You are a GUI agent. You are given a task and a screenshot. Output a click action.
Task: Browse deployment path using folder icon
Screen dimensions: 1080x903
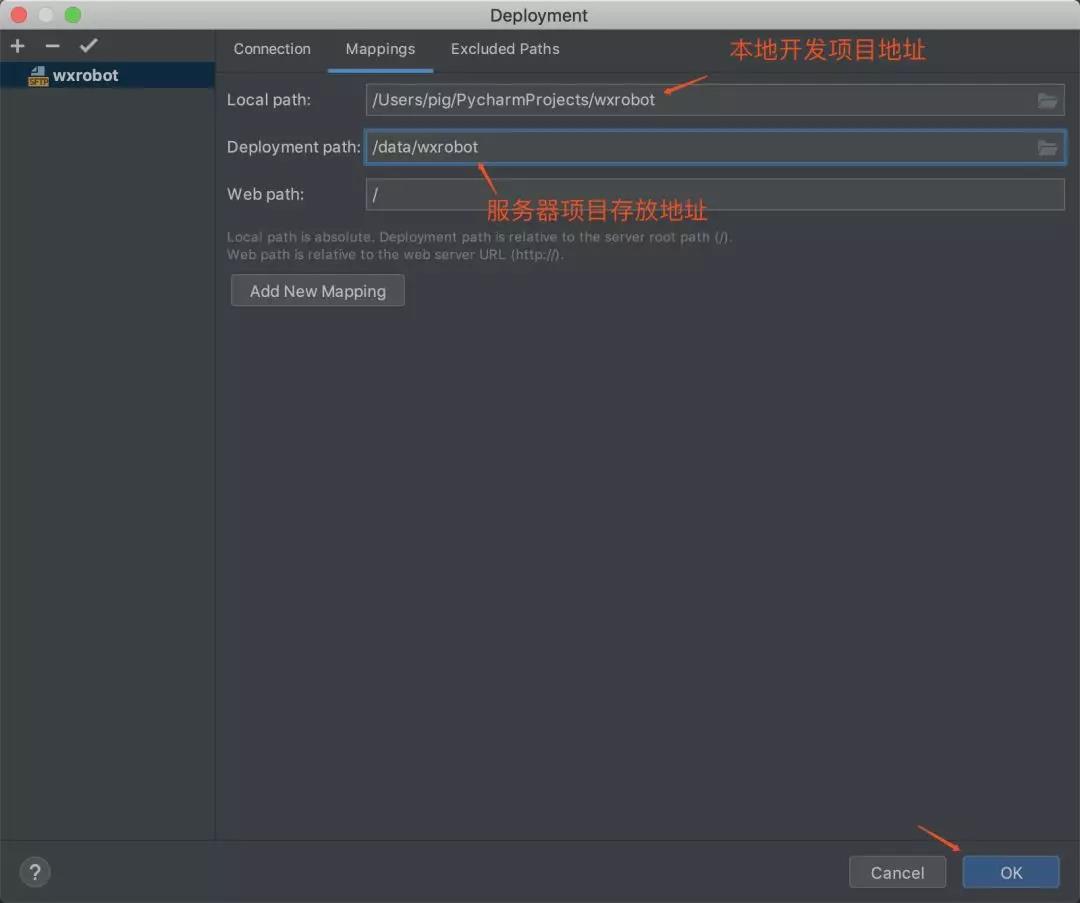(1047, 147)
